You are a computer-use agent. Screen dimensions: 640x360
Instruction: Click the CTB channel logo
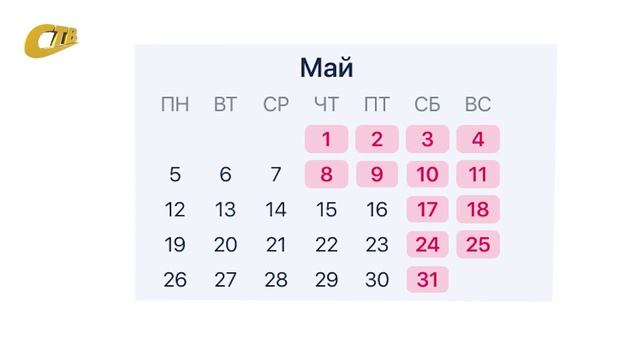51,40
